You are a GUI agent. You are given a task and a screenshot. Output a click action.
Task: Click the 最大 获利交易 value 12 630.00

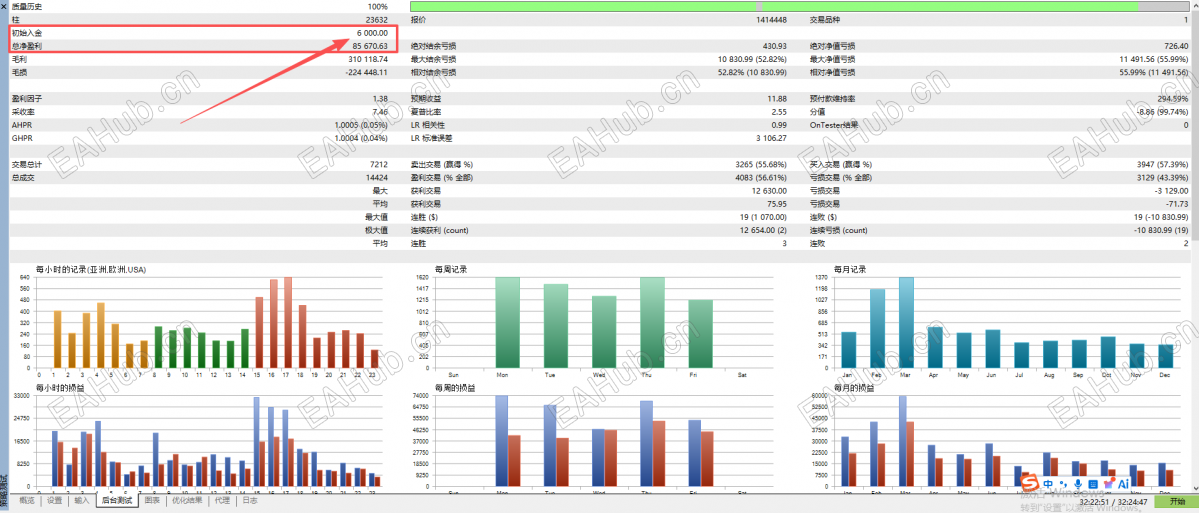click(x=771, y=190)
